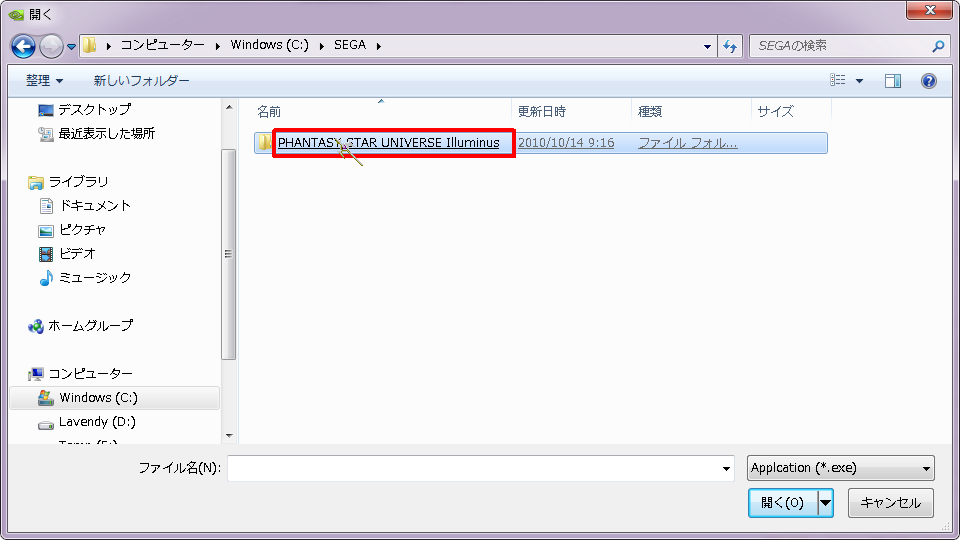Select PHANTASY STAR UNIVERSE Illuminus folder
960x540 pixels.
(389, 143)
